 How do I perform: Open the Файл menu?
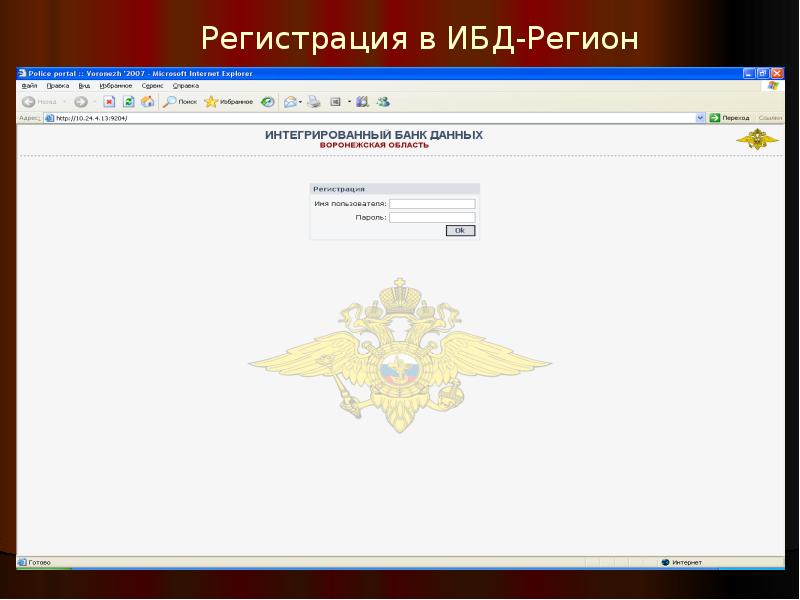(27, 86)
